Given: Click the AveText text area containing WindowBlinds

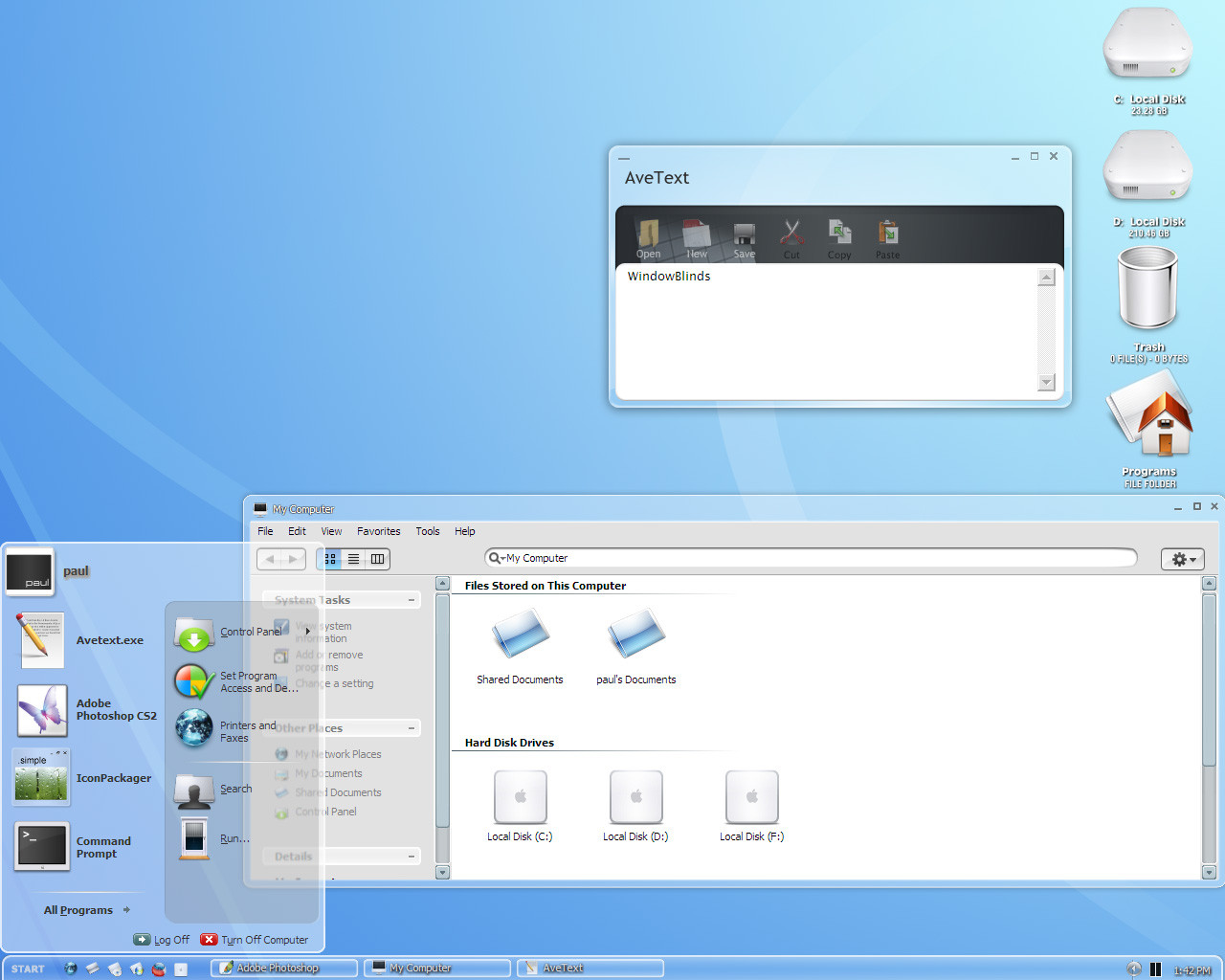Looking at the screenshot, I should click(x=827, y=330).
